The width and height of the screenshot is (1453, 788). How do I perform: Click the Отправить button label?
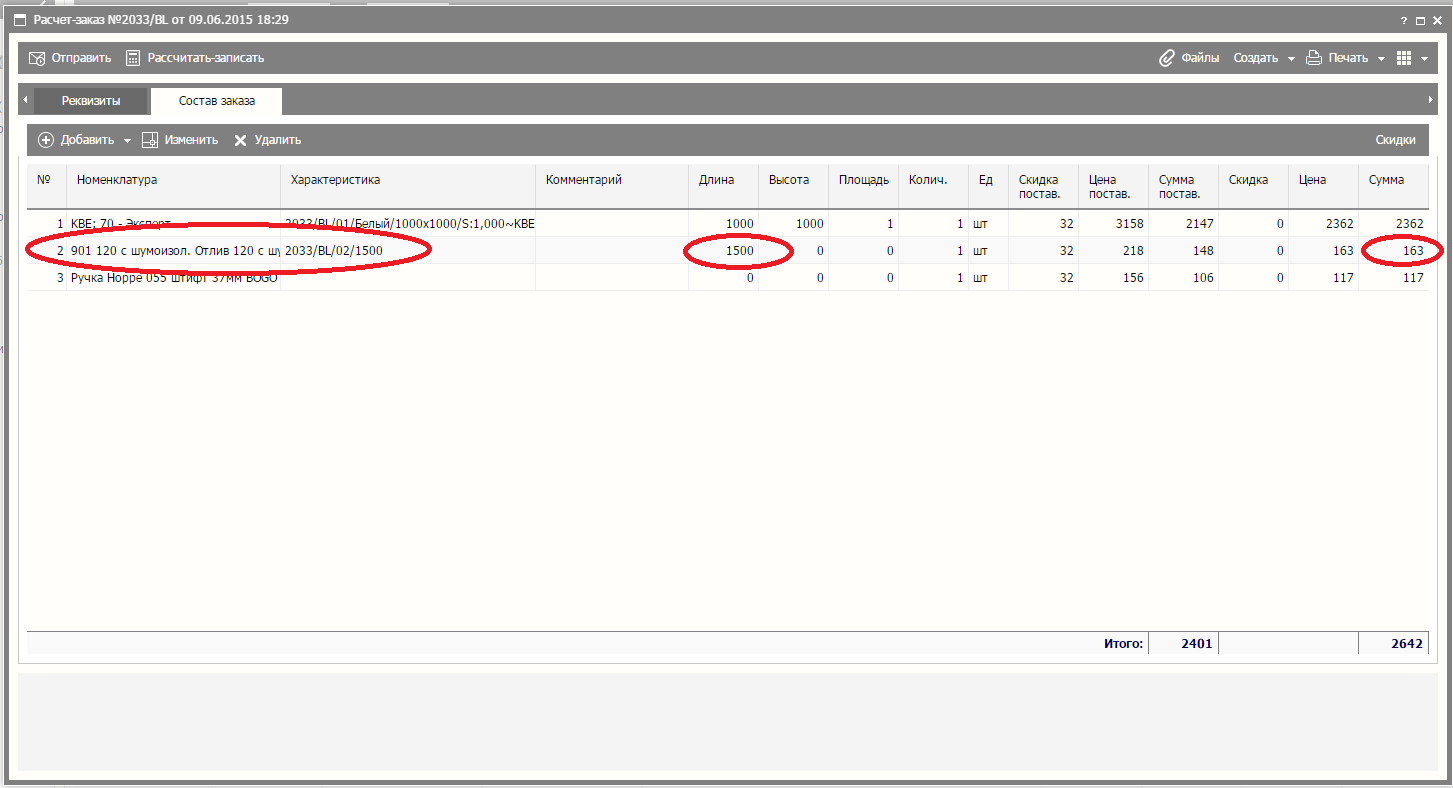[x=81, y=58]
